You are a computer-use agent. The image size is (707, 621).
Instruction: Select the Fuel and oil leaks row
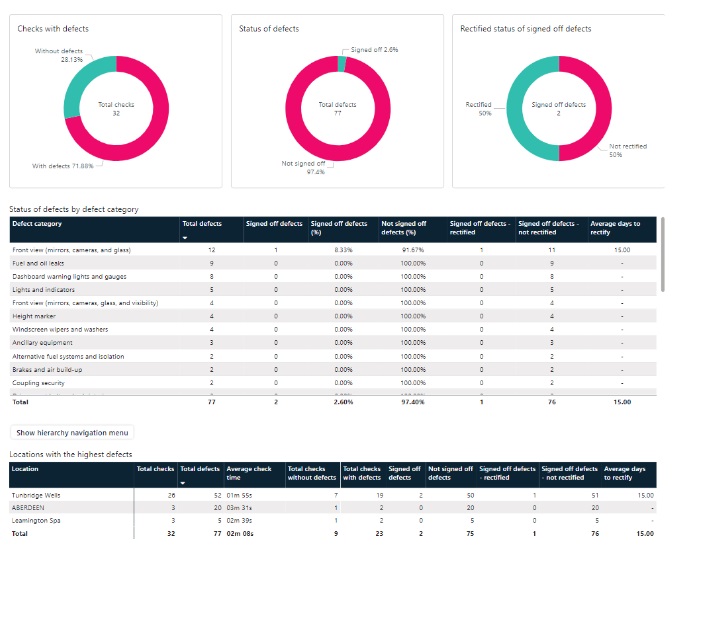click(x=333, y=263)
